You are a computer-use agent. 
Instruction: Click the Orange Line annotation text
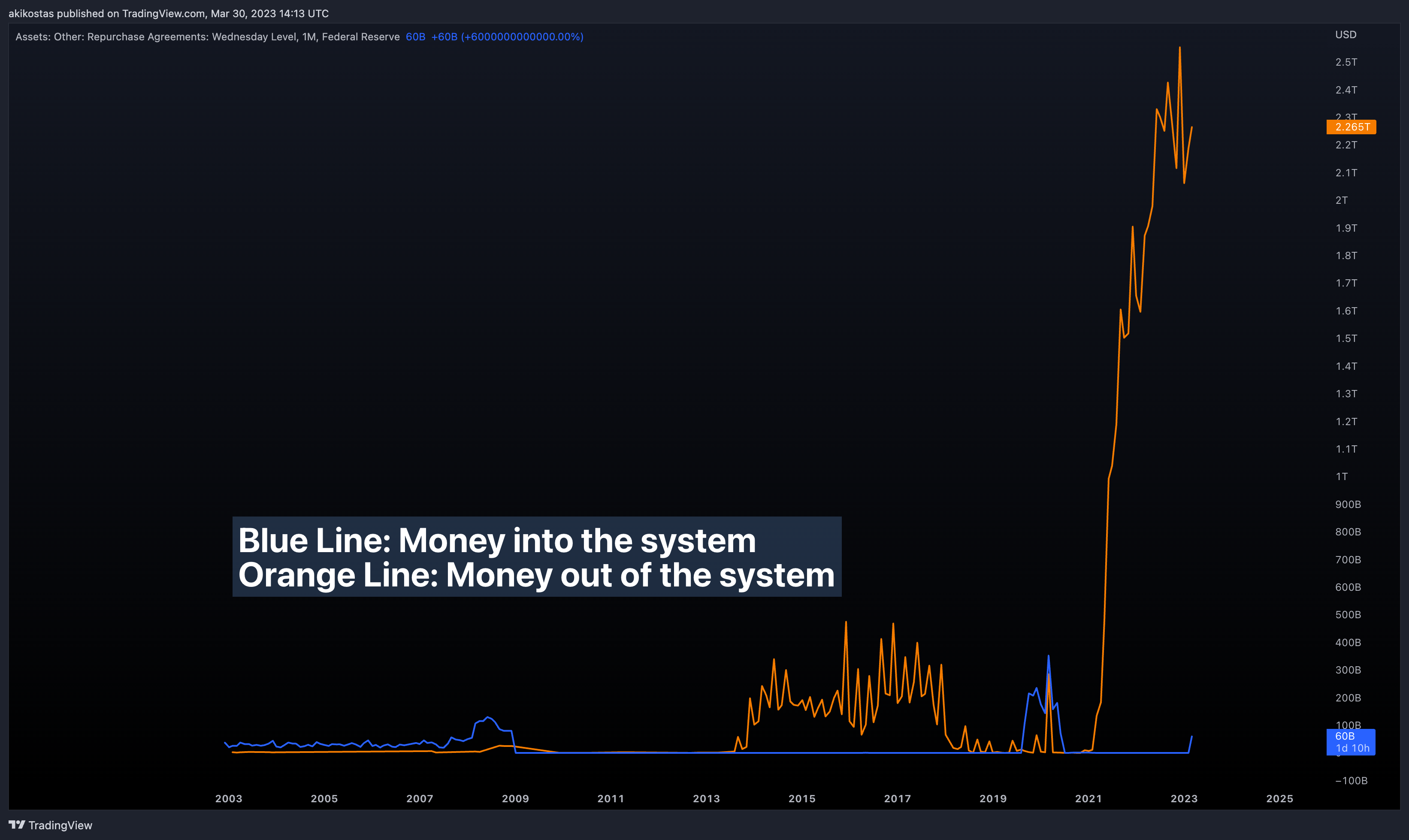[537, 575]
